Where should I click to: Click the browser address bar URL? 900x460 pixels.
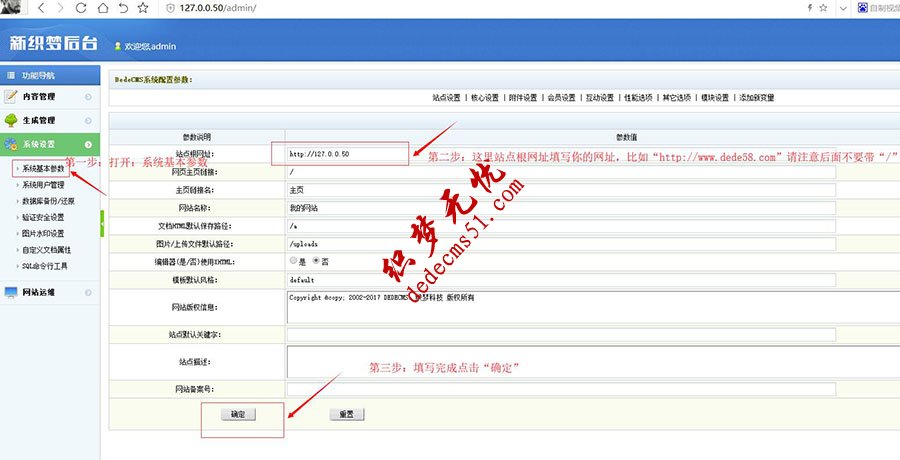pos(218,8)
